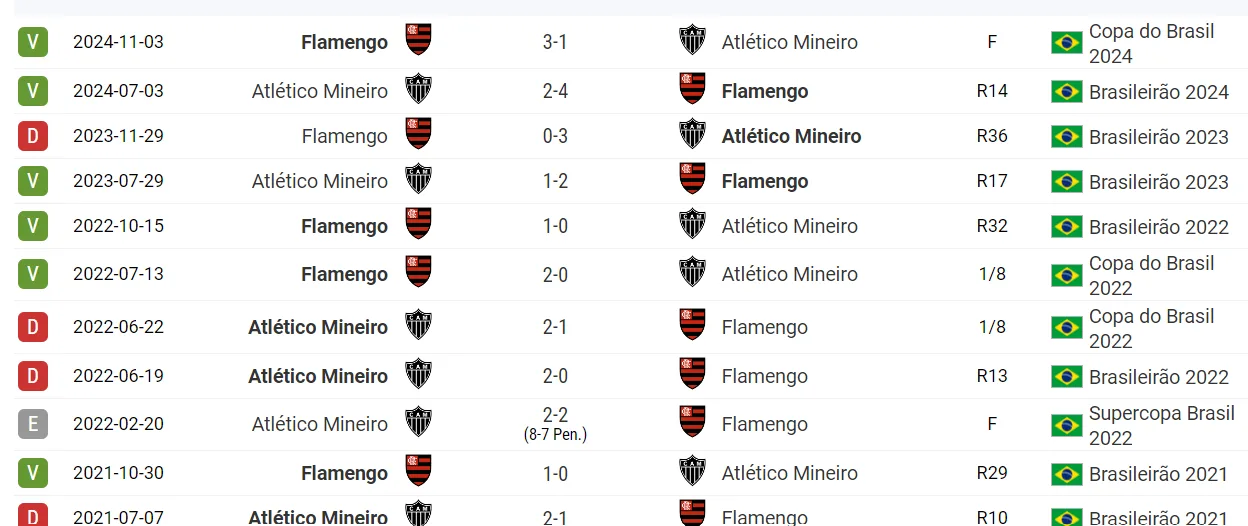
Task: Open Copa do Brasil 2022 on 2022-07-13 row
Action: click(1151, 275)
